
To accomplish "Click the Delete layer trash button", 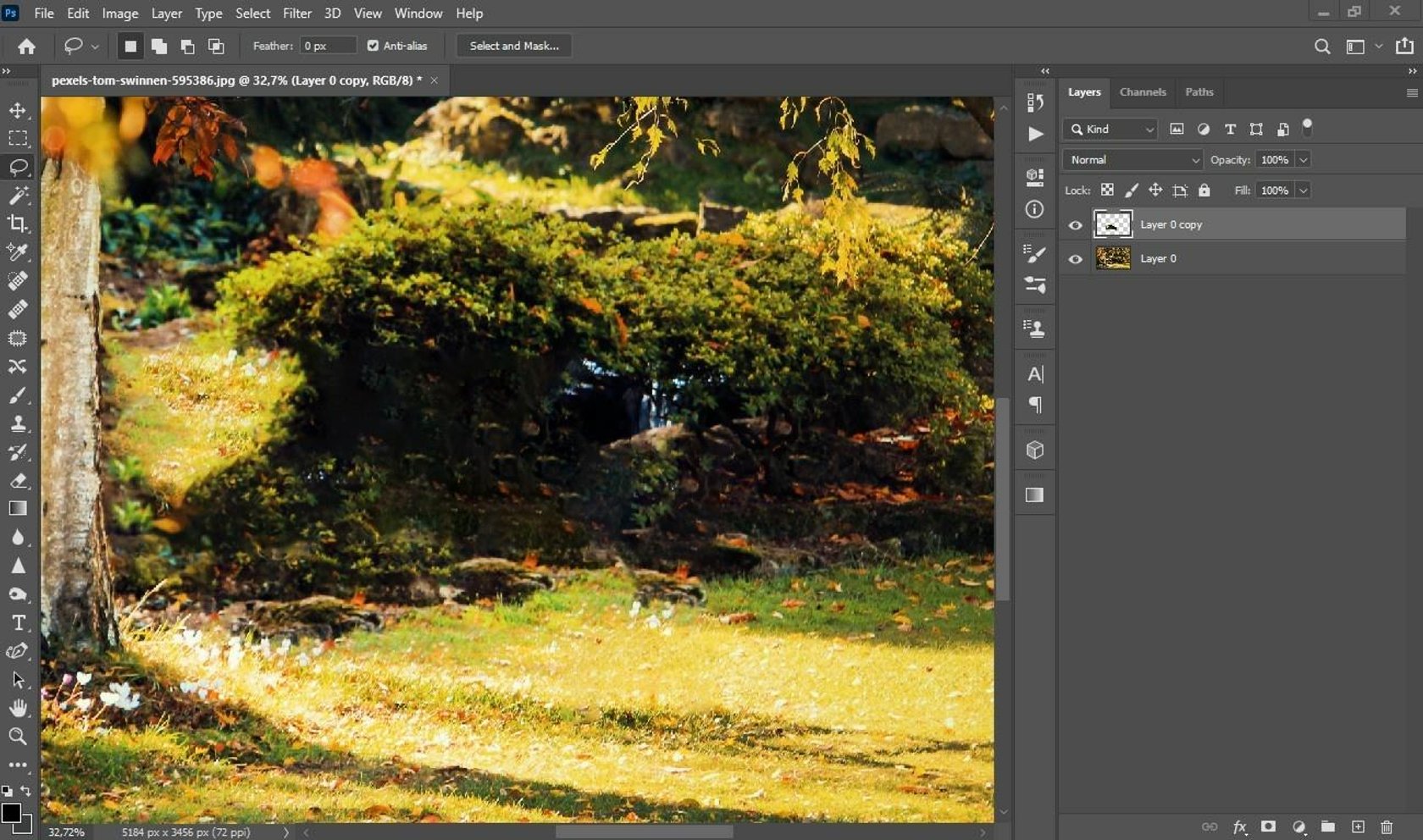I will (x=1387, y=827).
